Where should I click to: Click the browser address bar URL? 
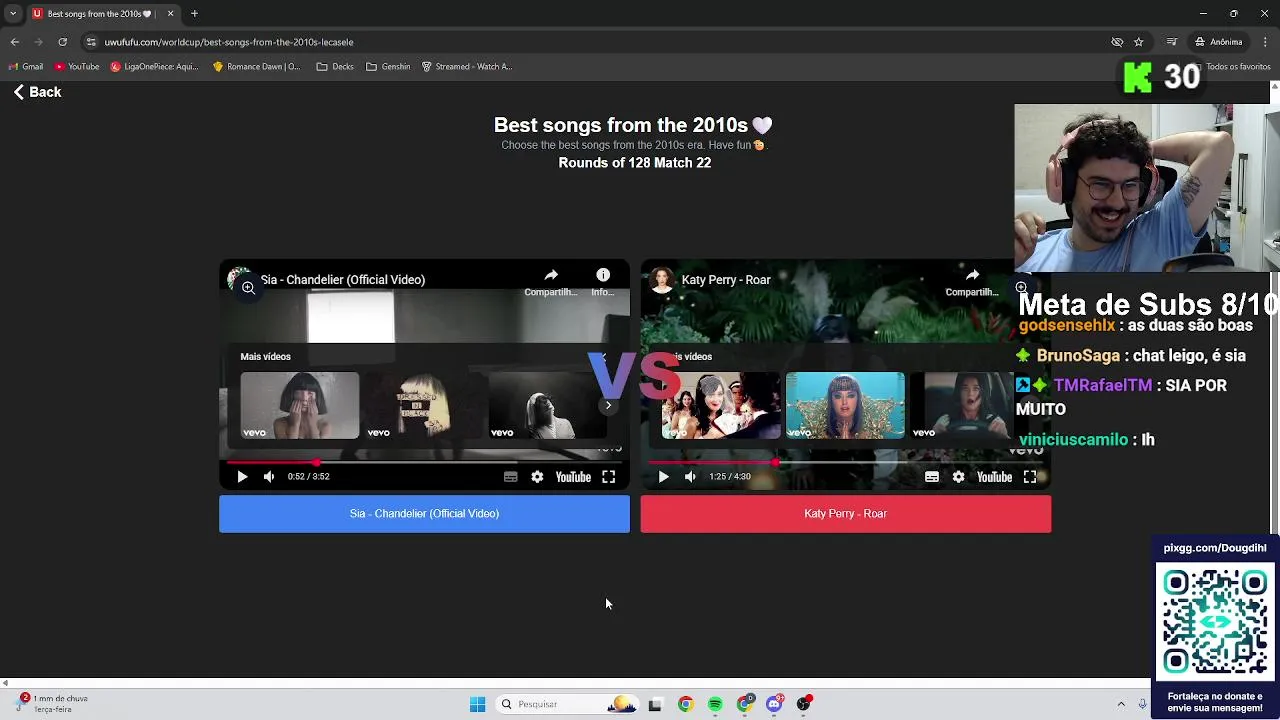[229, 42]
